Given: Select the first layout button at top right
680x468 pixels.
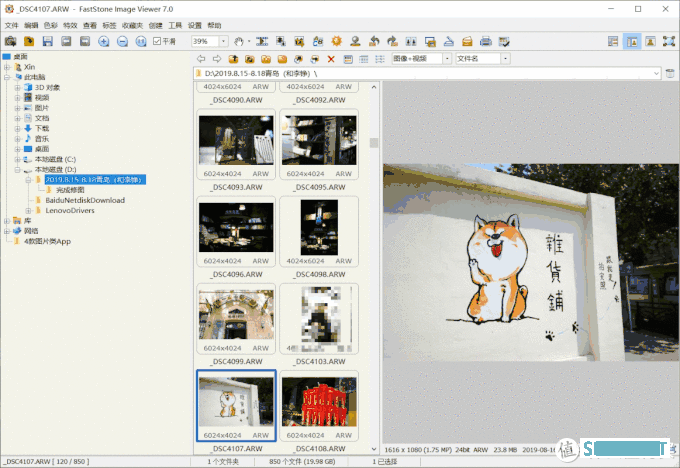Looking at the screenshot, I should tap(613, 41).
